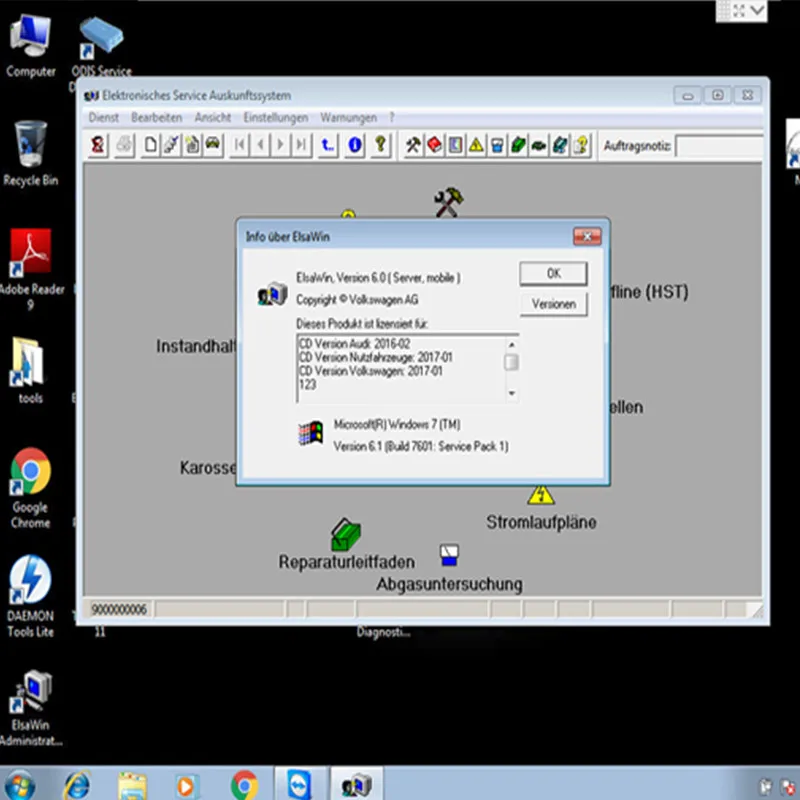
Task: Open TeamViewer from the taskbar
Action: point(300,784)
